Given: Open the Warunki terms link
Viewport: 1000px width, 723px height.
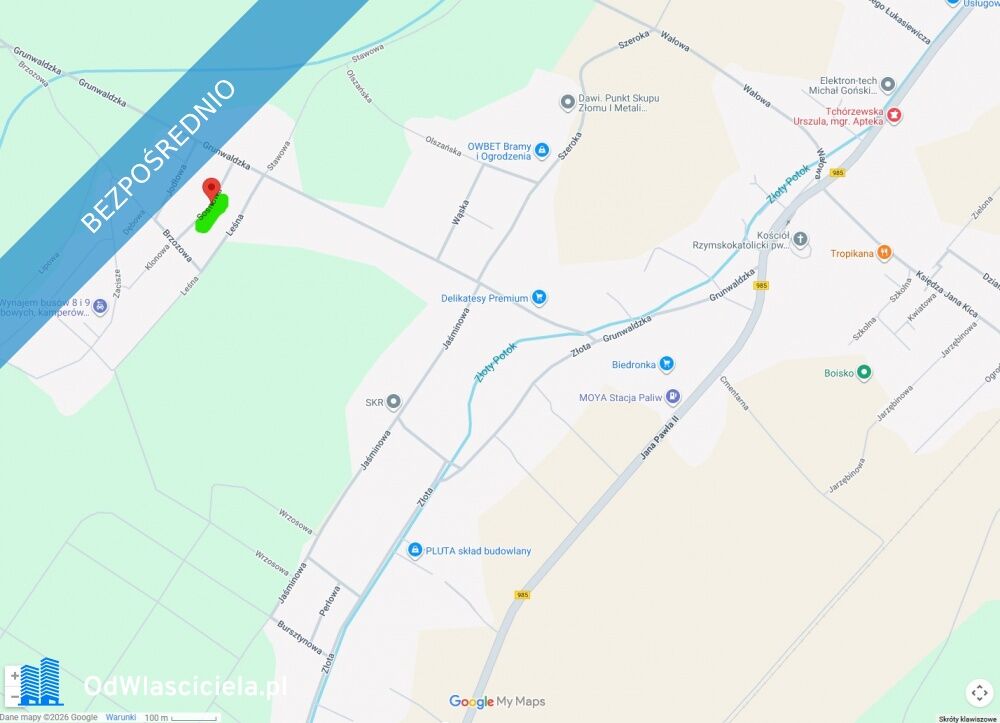Looking at the screenshot, I should (121, 717).
